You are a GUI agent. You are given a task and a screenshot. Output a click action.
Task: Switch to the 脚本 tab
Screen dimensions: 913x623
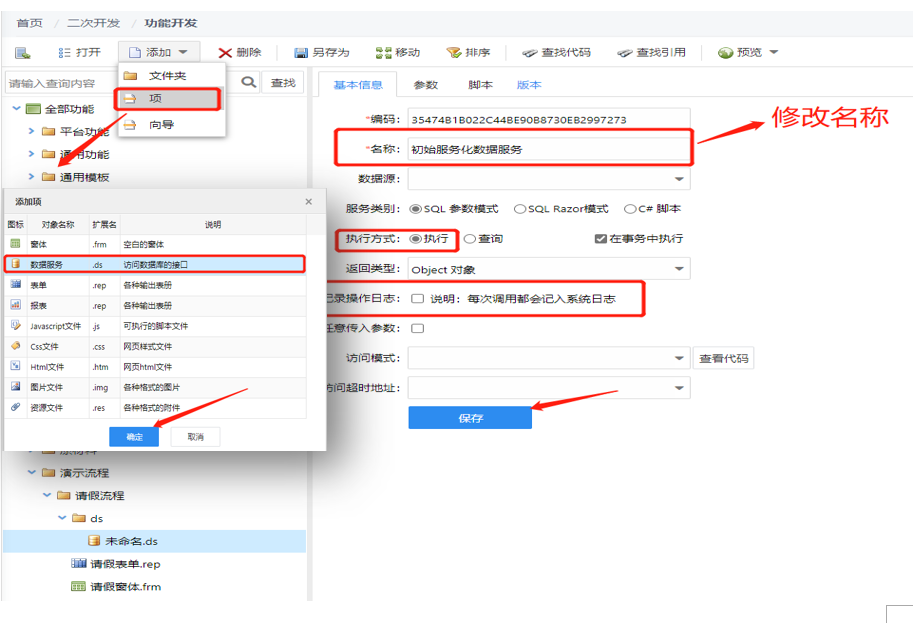click(x=480, y=84)
